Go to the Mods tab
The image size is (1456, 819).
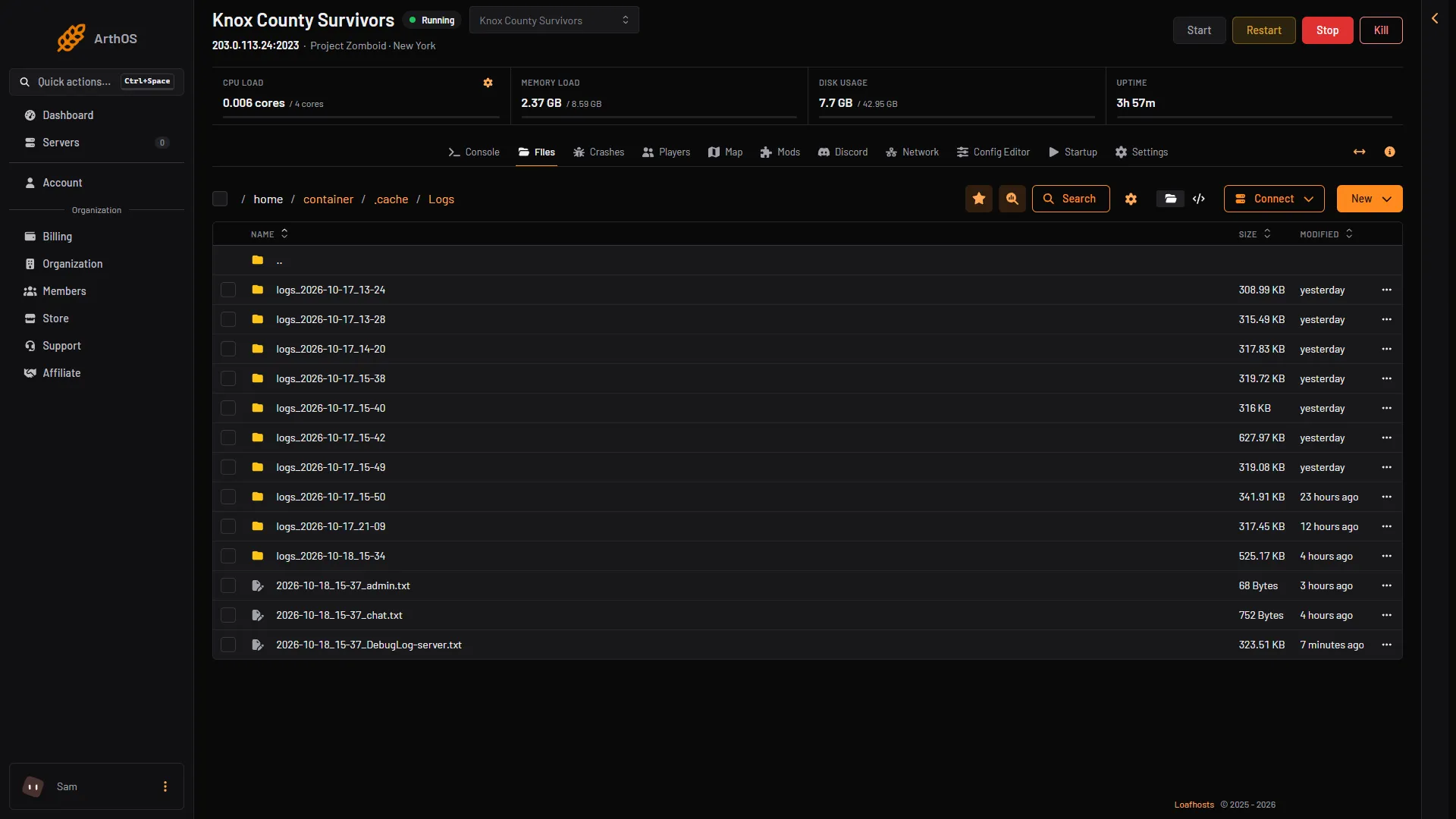780,152
